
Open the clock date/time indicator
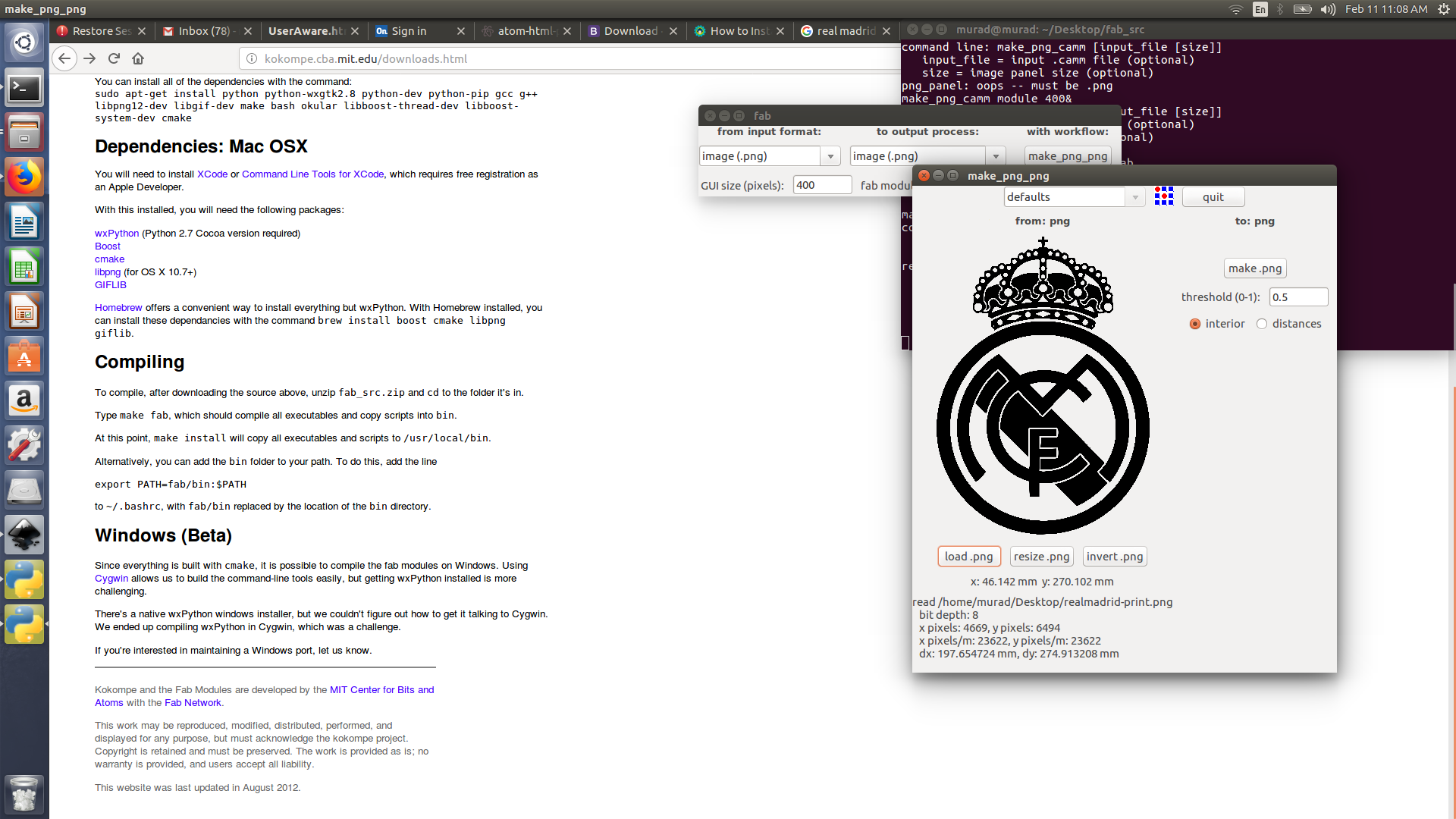point(1386,9)
